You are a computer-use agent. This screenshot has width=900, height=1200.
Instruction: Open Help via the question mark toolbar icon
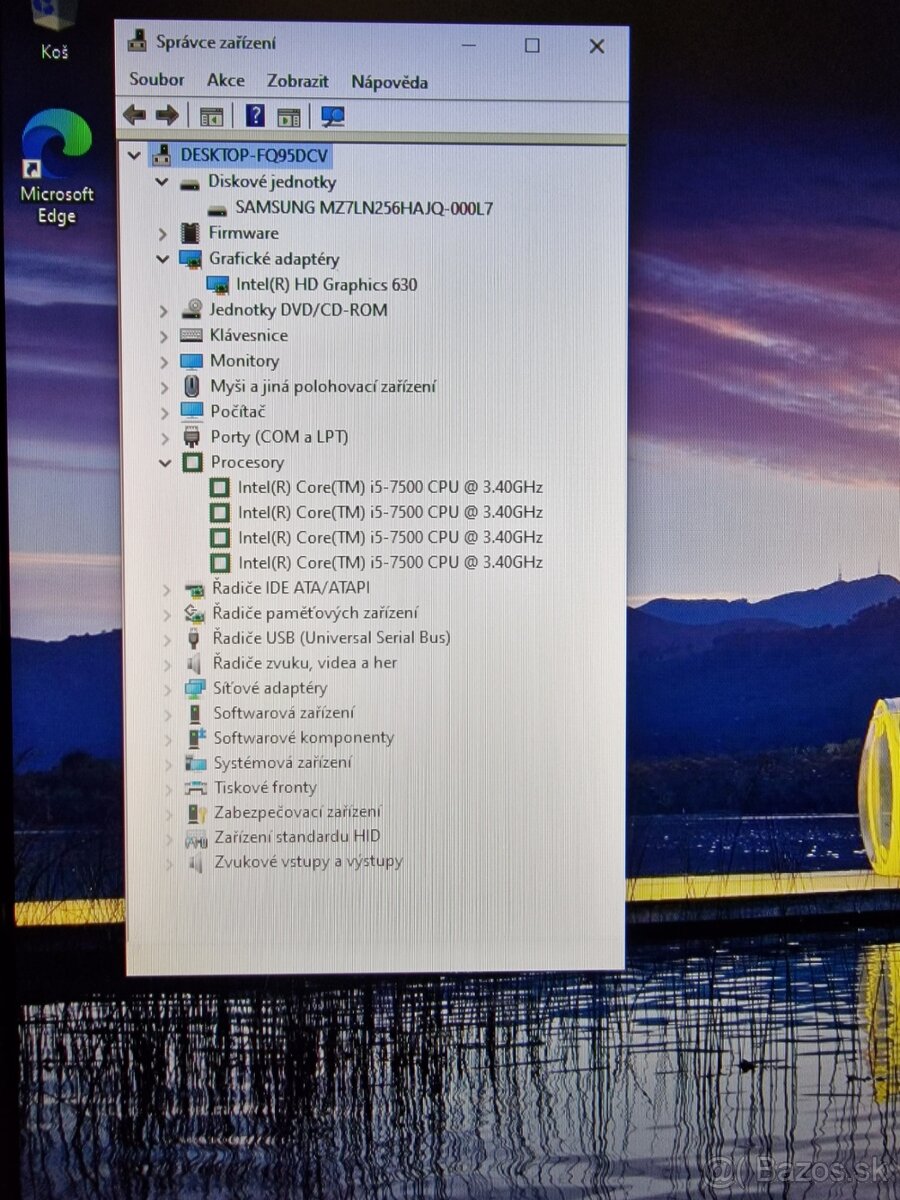[x=256, y=115]
